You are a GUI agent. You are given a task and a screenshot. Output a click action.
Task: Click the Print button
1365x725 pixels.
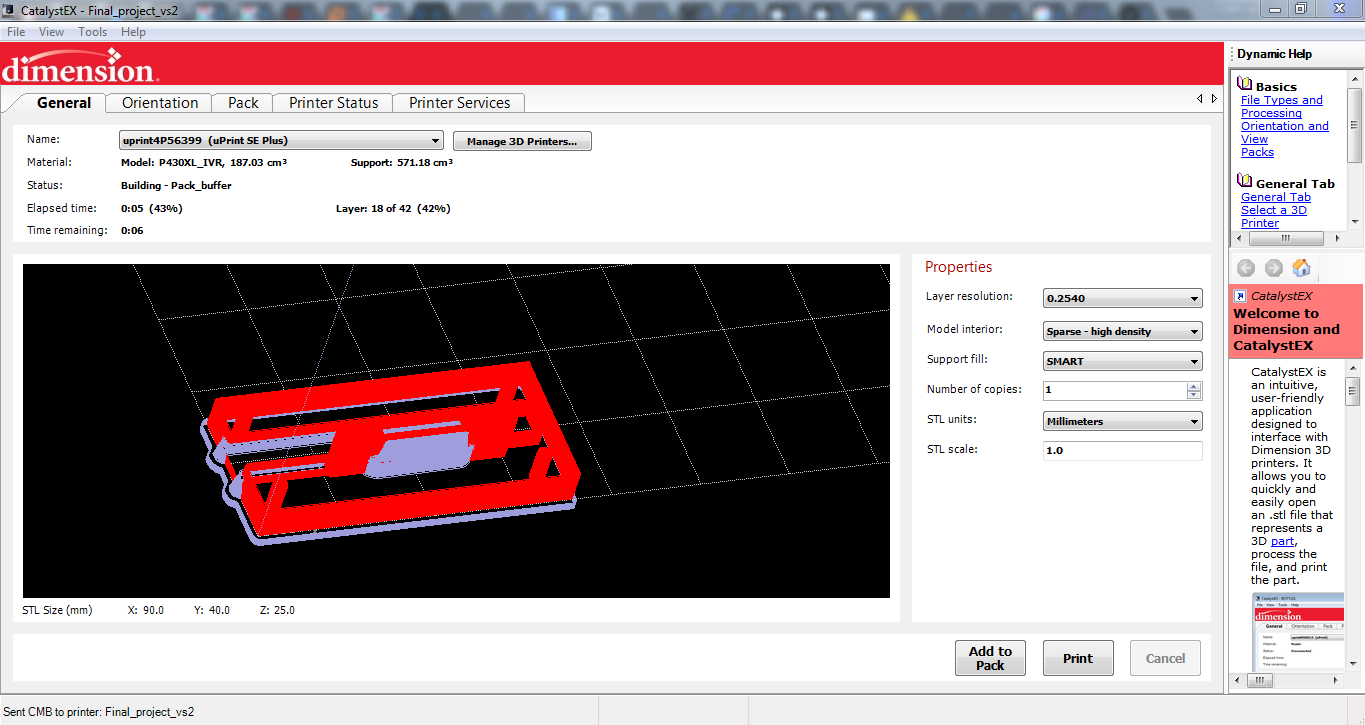coord(1078,658)
